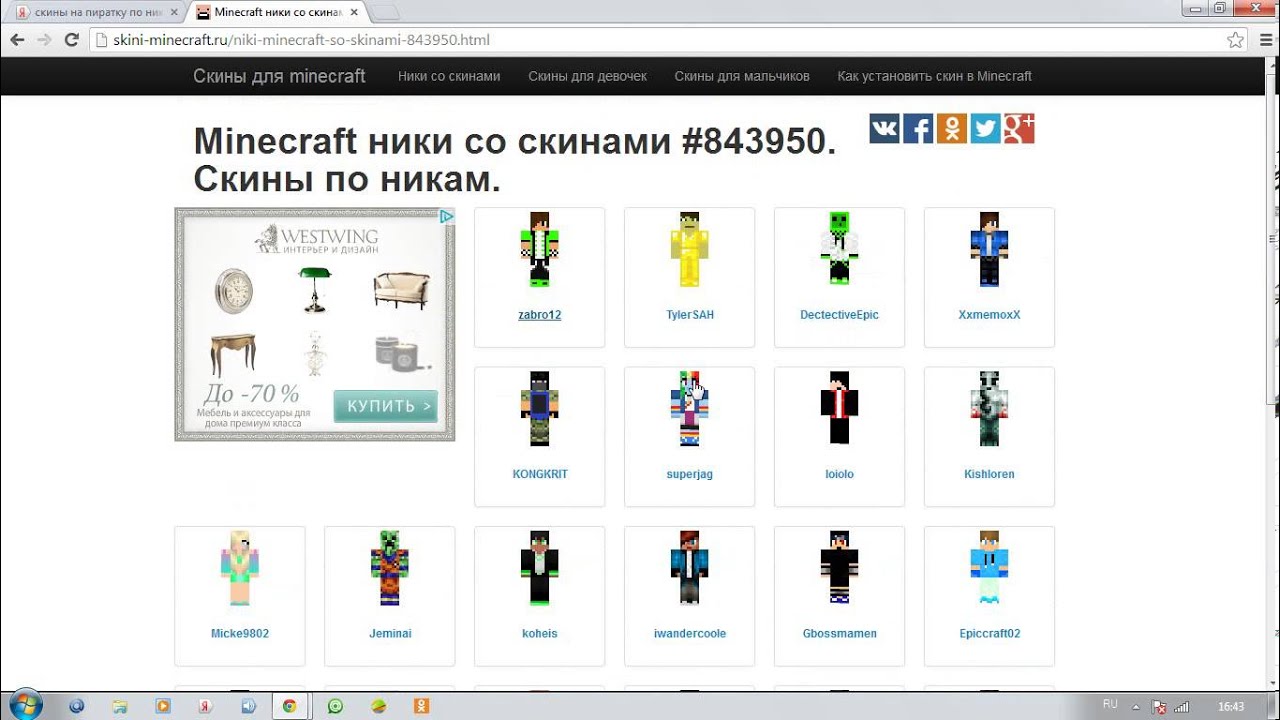This screenshot has height=720, width=1280.
Task: Bookmark this page with the star
Action: (1236, 40)
